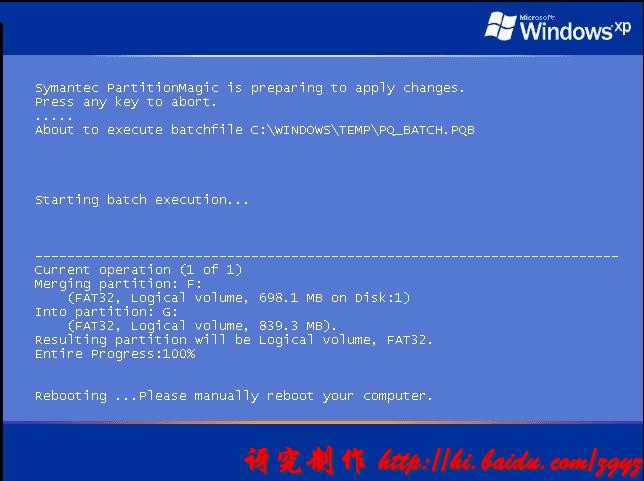Click the "Merging partition: F:" line
This screenshot has width=644, height=481.
coord(118,284)
